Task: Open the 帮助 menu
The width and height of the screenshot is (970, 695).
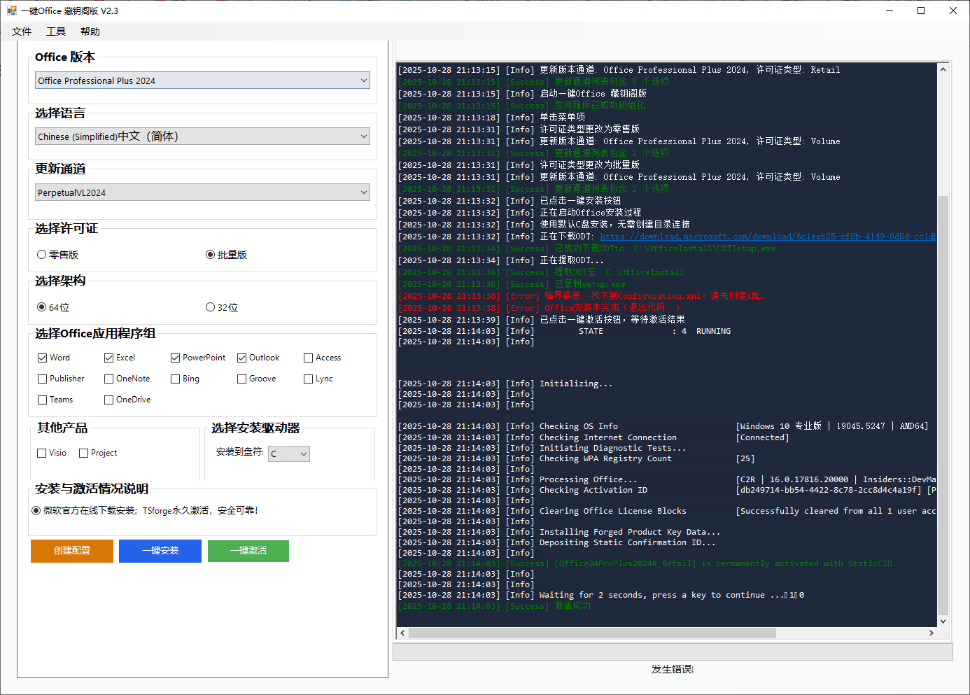Action: tap(90, 32)
